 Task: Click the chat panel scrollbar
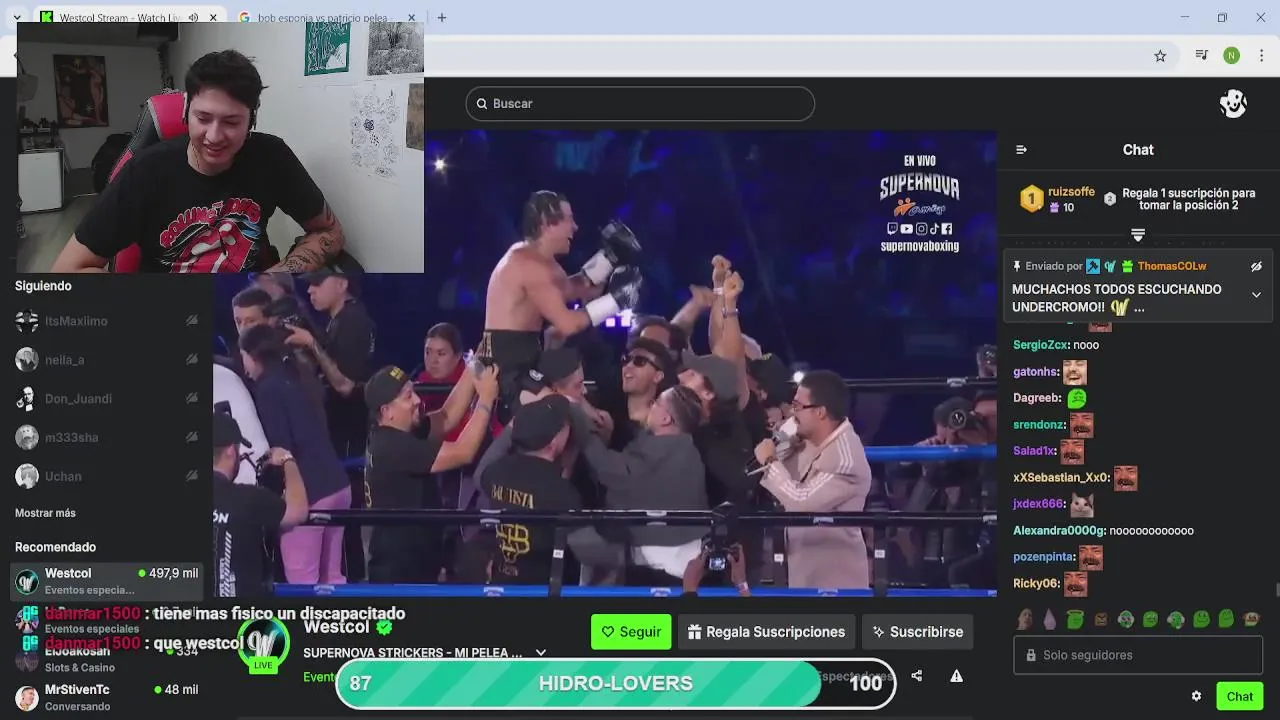click(1276, 590)
